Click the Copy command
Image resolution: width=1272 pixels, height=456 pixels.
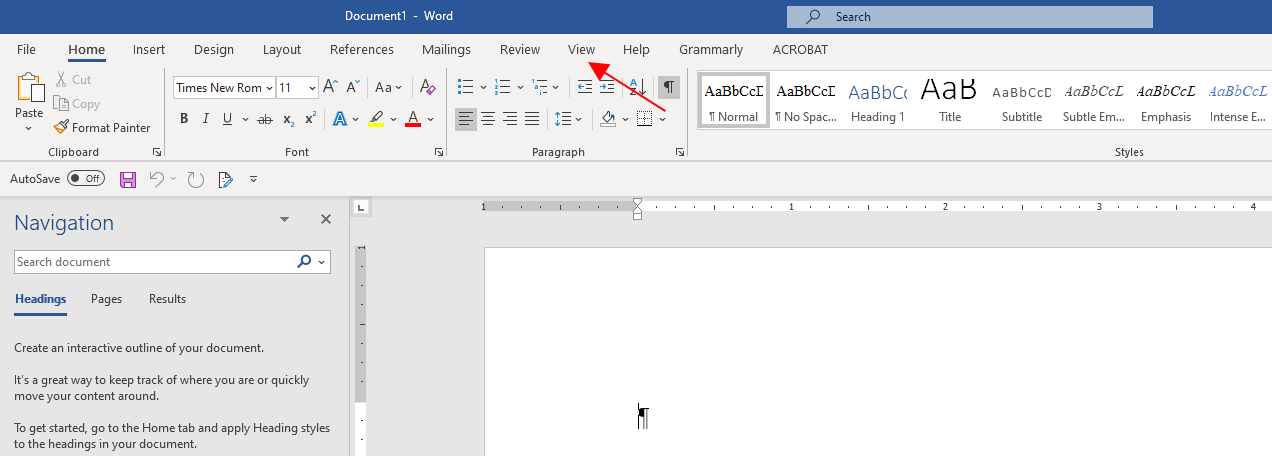(x=76, y=103)
